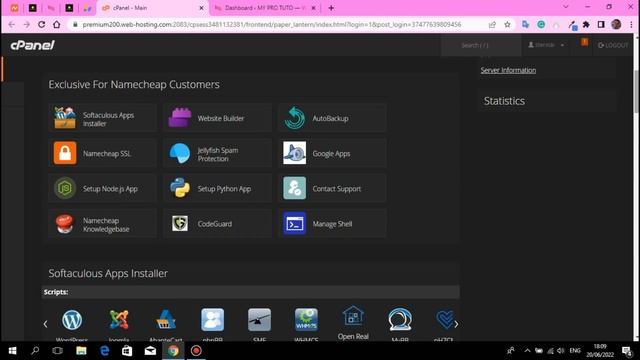Open Chrome profile avatar
This screenshot has height=360, width=640.
[616, 24]
